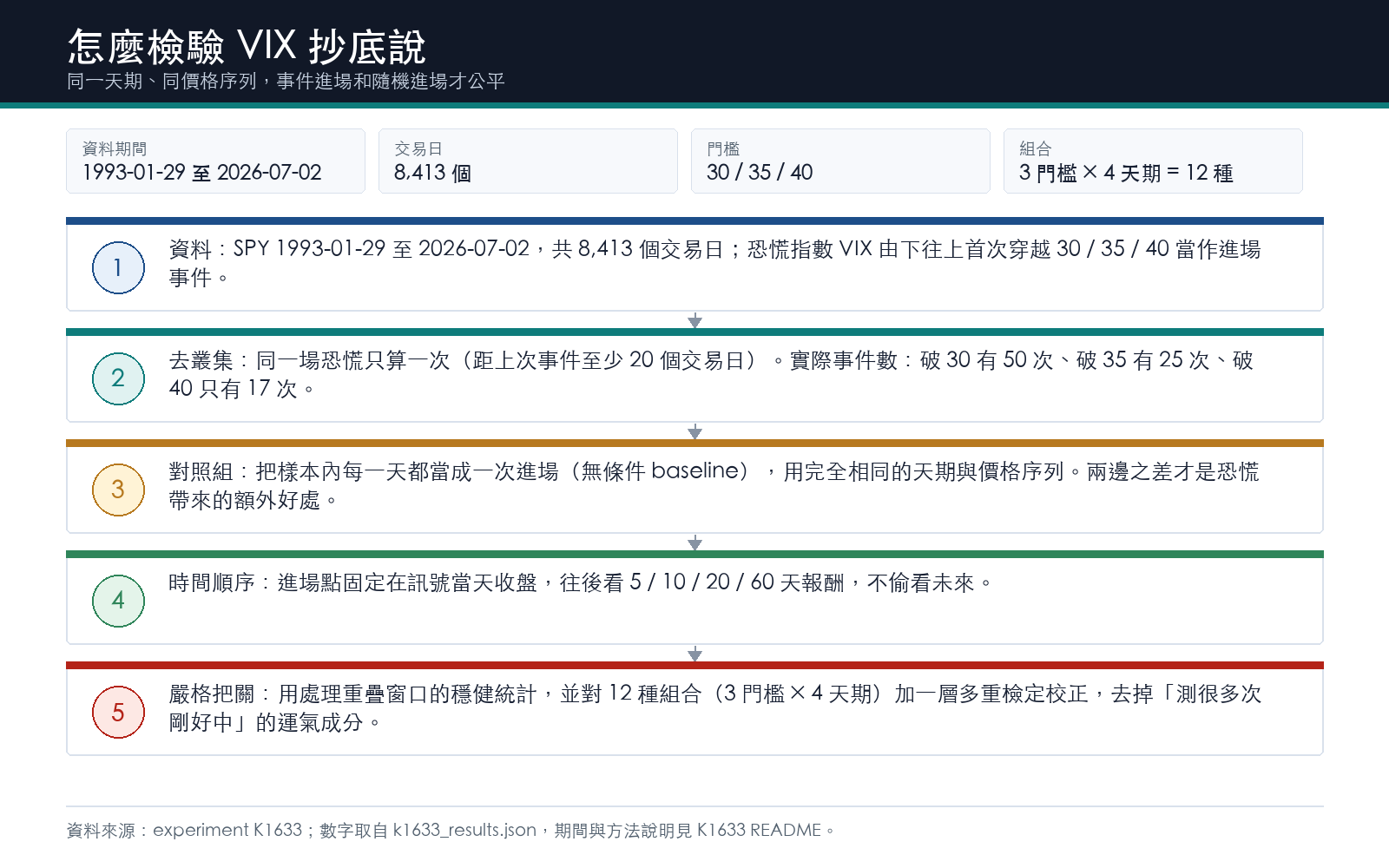Click step 5 text starting 嚴格把關
This screenshot has width=1389, height=868.
coord(714,707)
